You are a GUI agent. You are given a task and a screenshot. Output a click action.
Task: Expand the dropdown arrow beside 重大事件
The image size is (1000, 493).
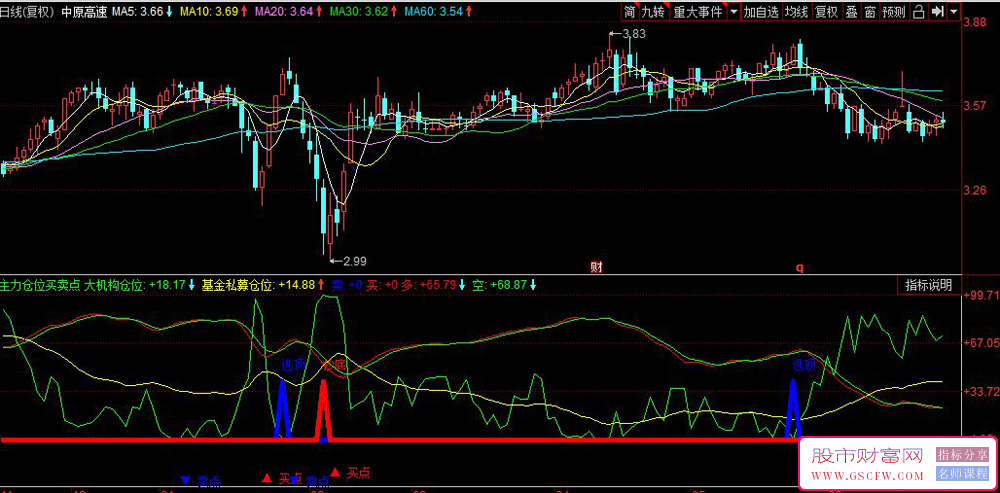pos(734,12)
